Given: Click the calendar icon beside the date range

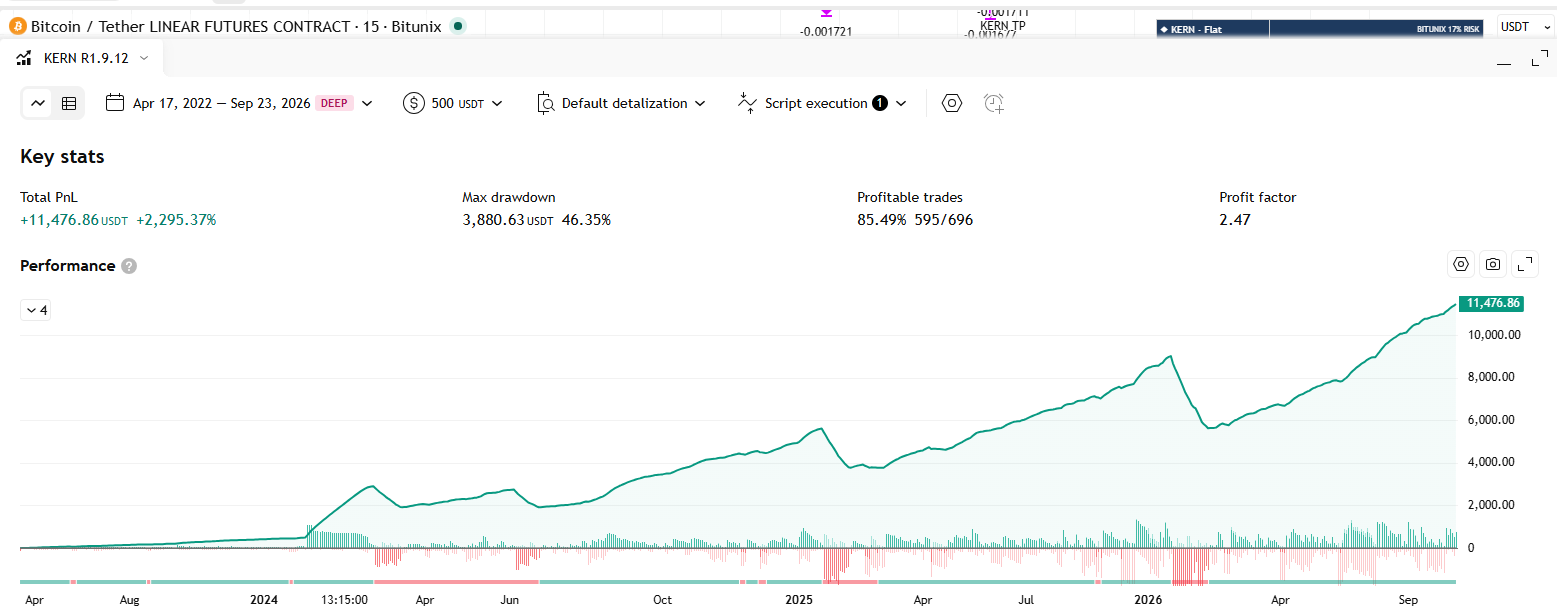Looking at the screenshot, I should click(115, 103).
